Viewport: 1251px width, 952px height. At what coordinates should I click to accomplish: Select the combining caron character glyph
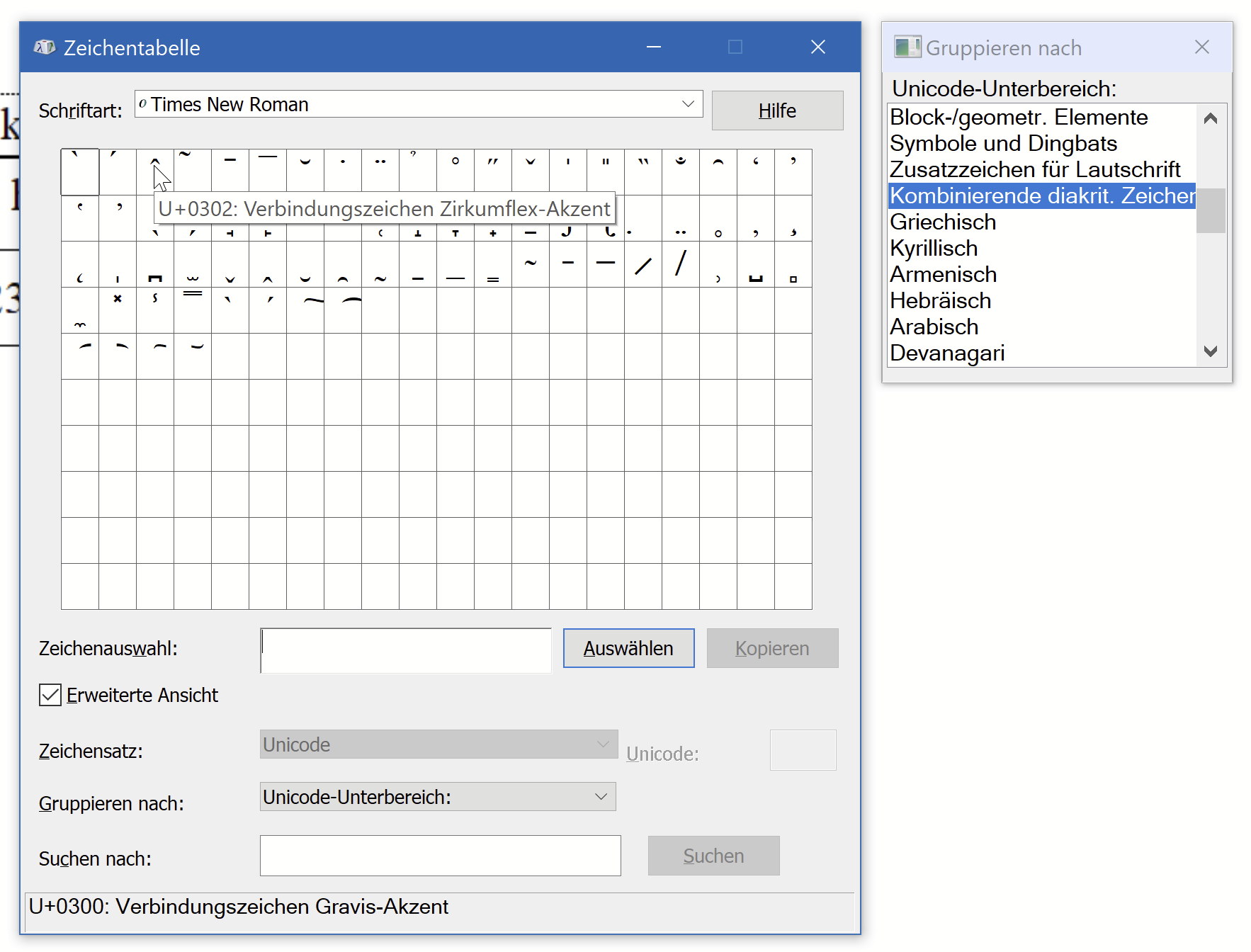[x=530, y=171]
